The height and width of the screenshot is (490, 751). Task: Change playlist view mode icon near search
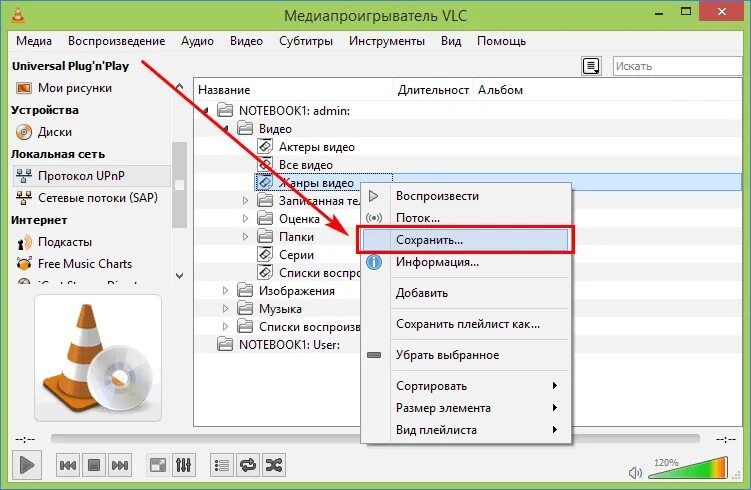[591, 66]
